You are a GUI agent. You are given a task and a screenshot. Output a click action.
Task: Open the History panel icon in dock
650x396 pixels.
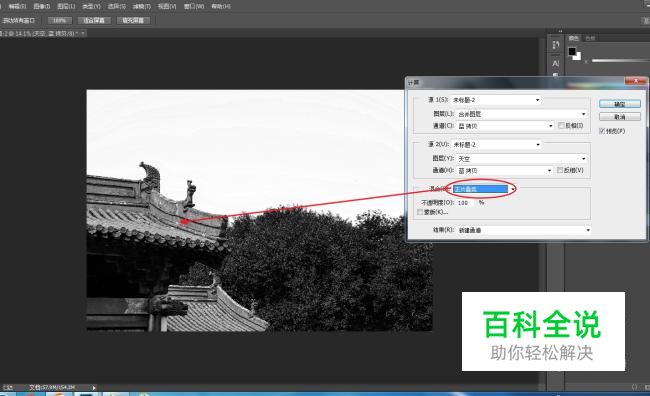pos(555,45)
